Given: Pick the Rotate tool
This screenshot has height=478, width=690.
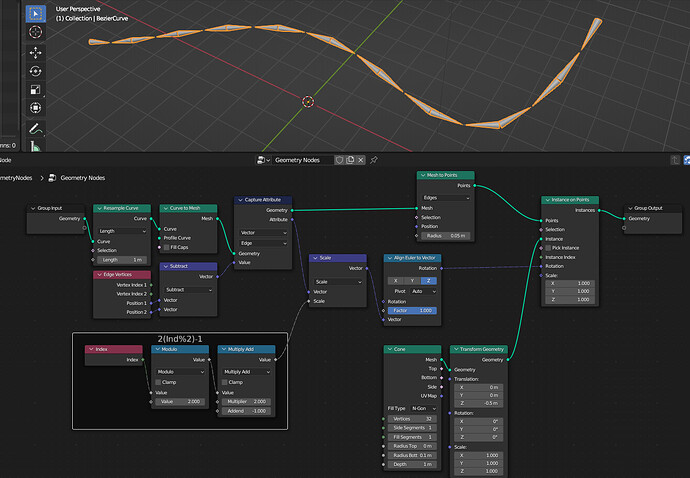Looking at the screenshot, I should pyautogui.click(x=36, y=71).
